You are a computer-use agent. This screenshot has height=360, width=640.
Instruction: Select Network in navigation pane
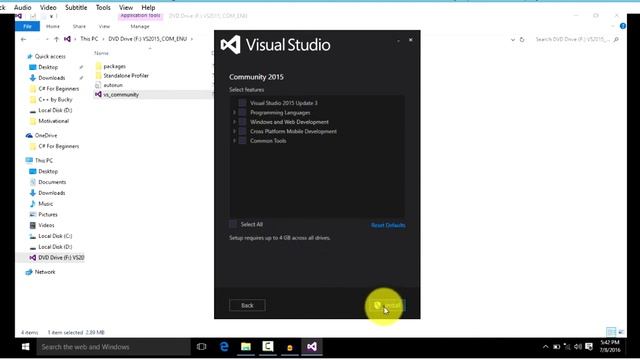(x=40, y=272)
